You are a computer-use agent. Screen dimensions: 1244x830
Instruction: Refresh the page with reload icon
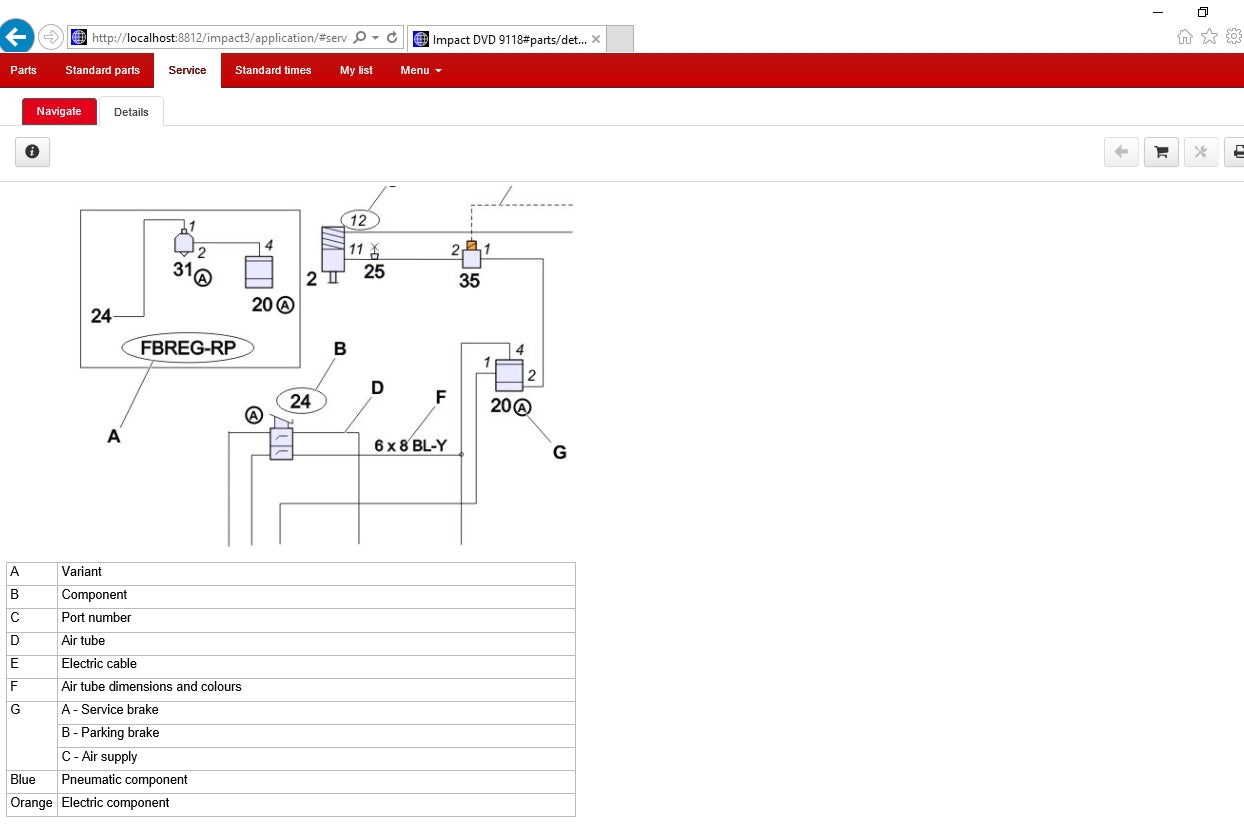pos(392,38)
